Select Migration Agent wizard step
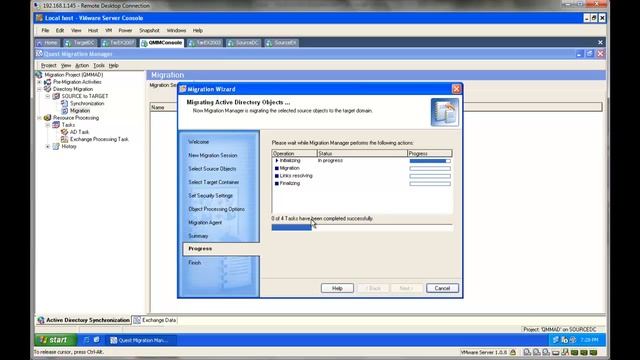 click(205, 223)
